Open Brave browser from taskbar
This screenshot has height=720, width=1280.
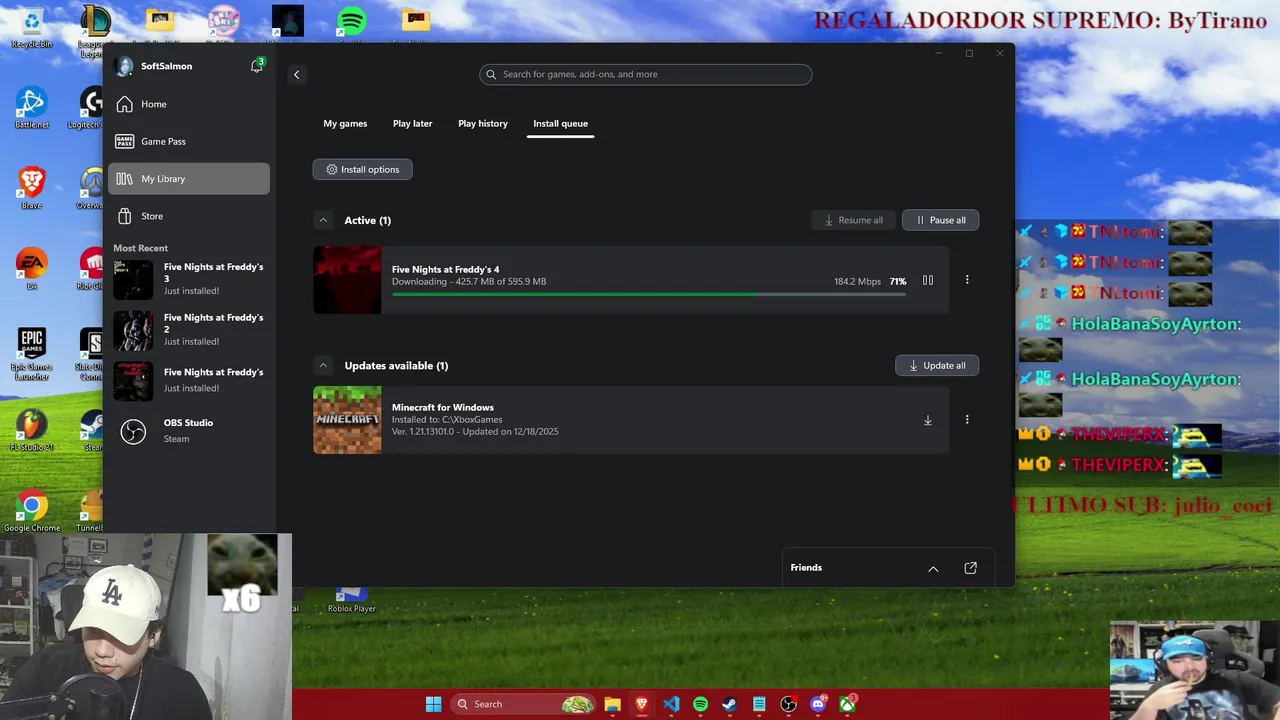coord(642,704)
